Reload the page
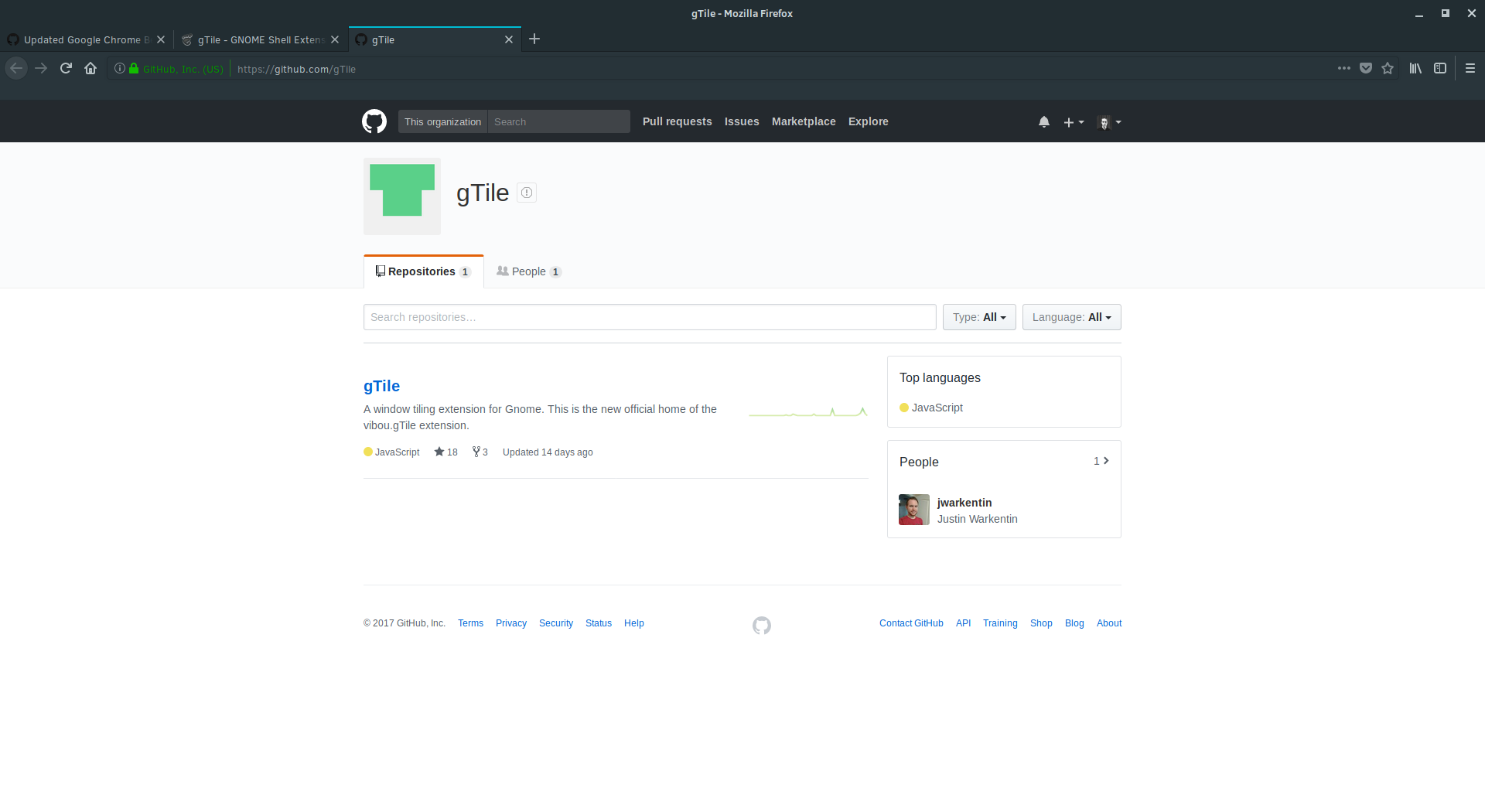Viewport: 1485px width, 812px height. tap(66, 68)
